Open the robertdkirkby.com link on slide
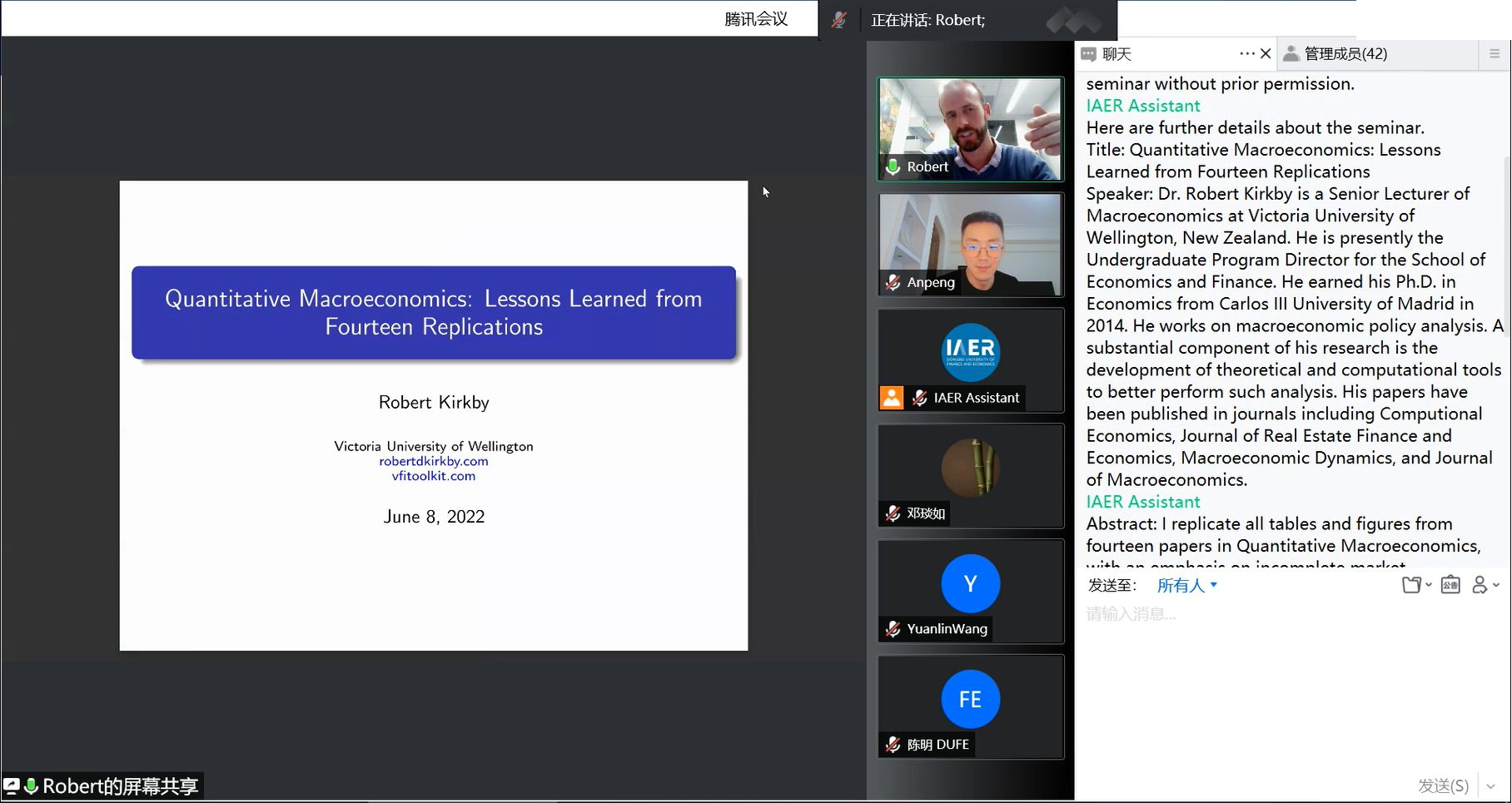Screen dimensions: 1512x803 coord(434,461)
